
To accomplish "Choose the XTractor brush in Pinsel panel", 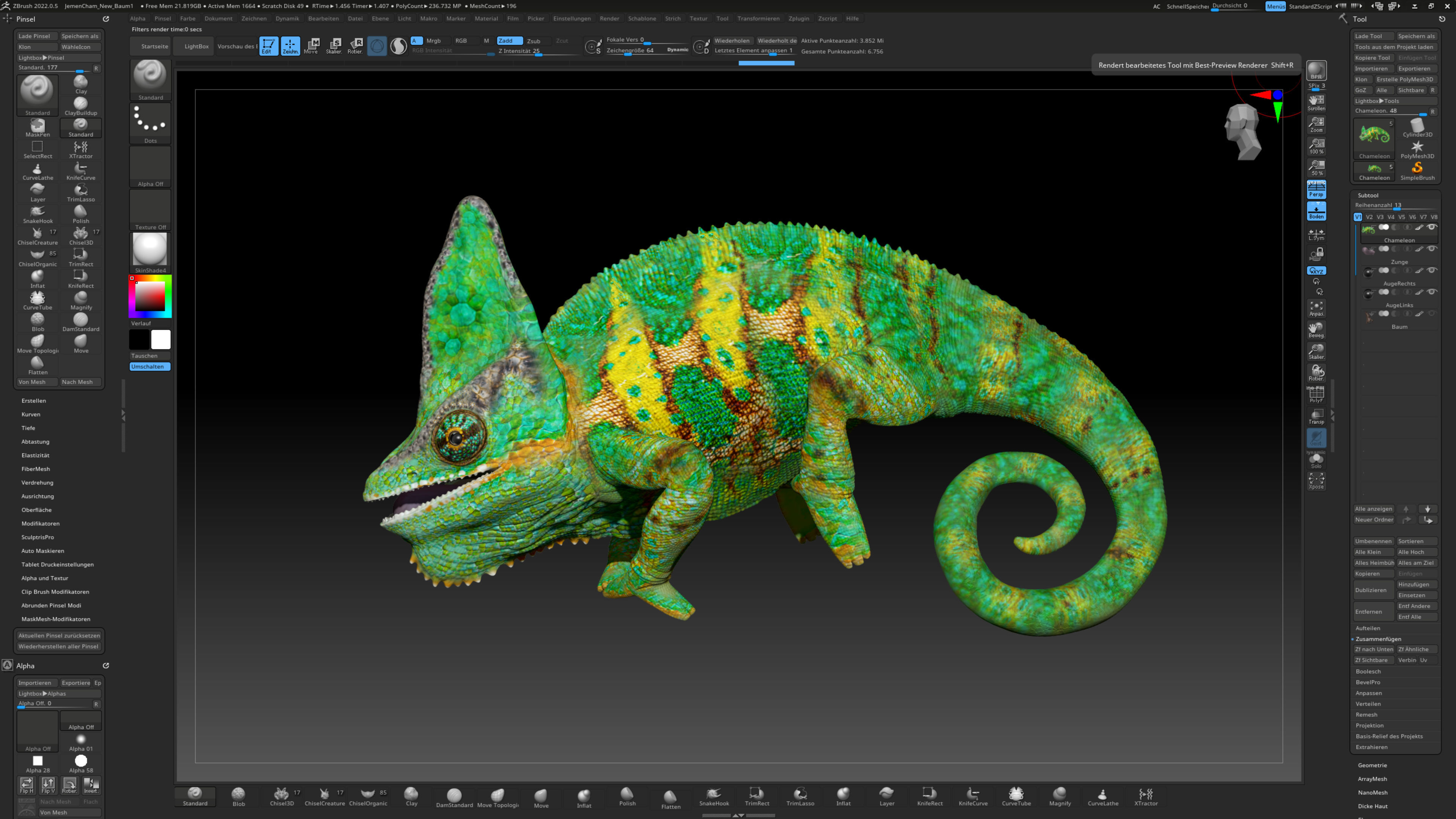I will pos(81,150).
